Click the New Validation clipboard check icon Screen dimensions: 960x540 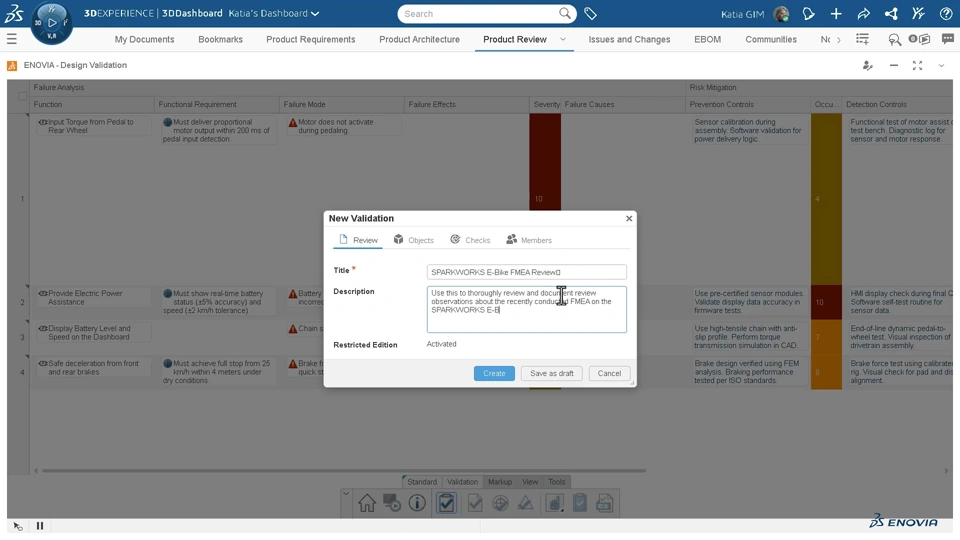tap(446, 503)
